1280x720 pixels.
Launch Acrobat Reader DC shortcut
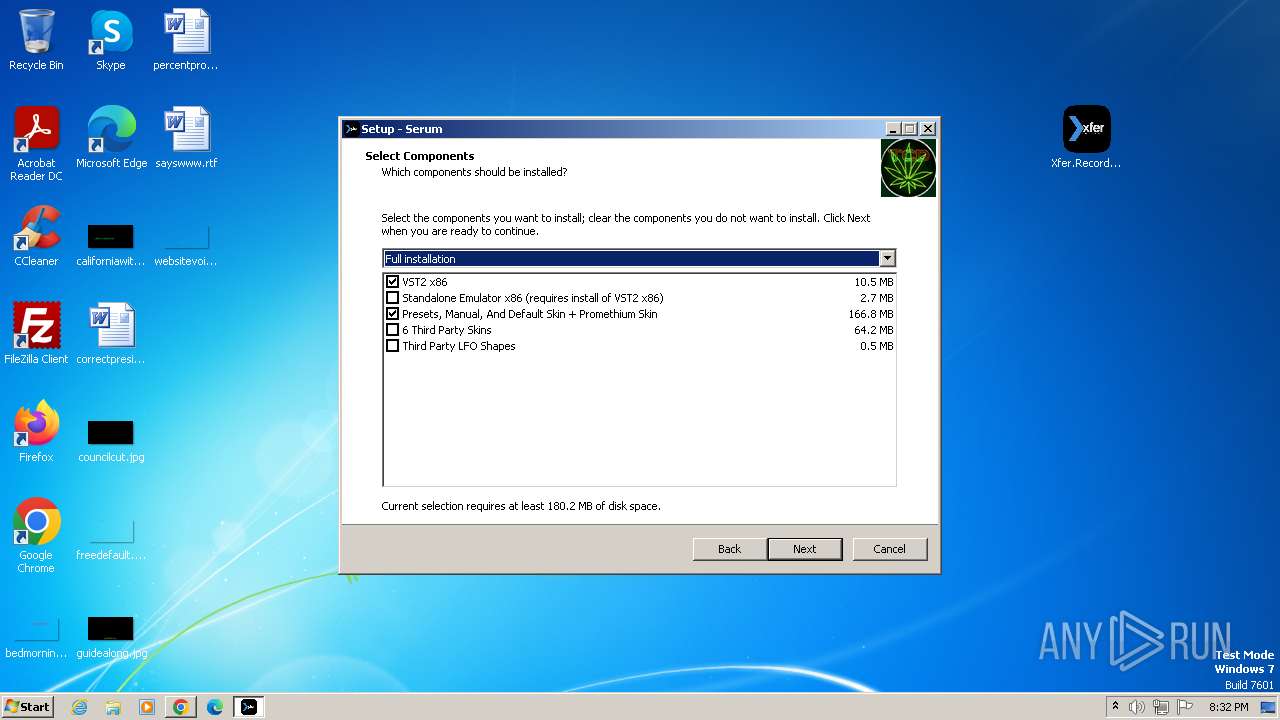[36, 143]
